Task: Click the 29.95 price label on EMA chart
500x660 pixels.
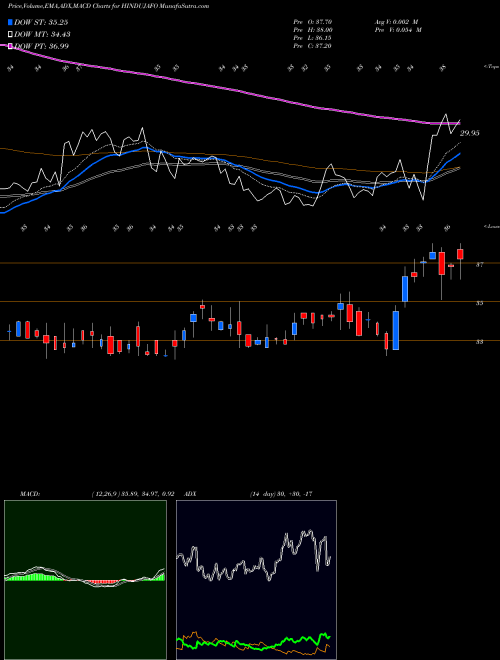Action: click(x=469, y=133)
